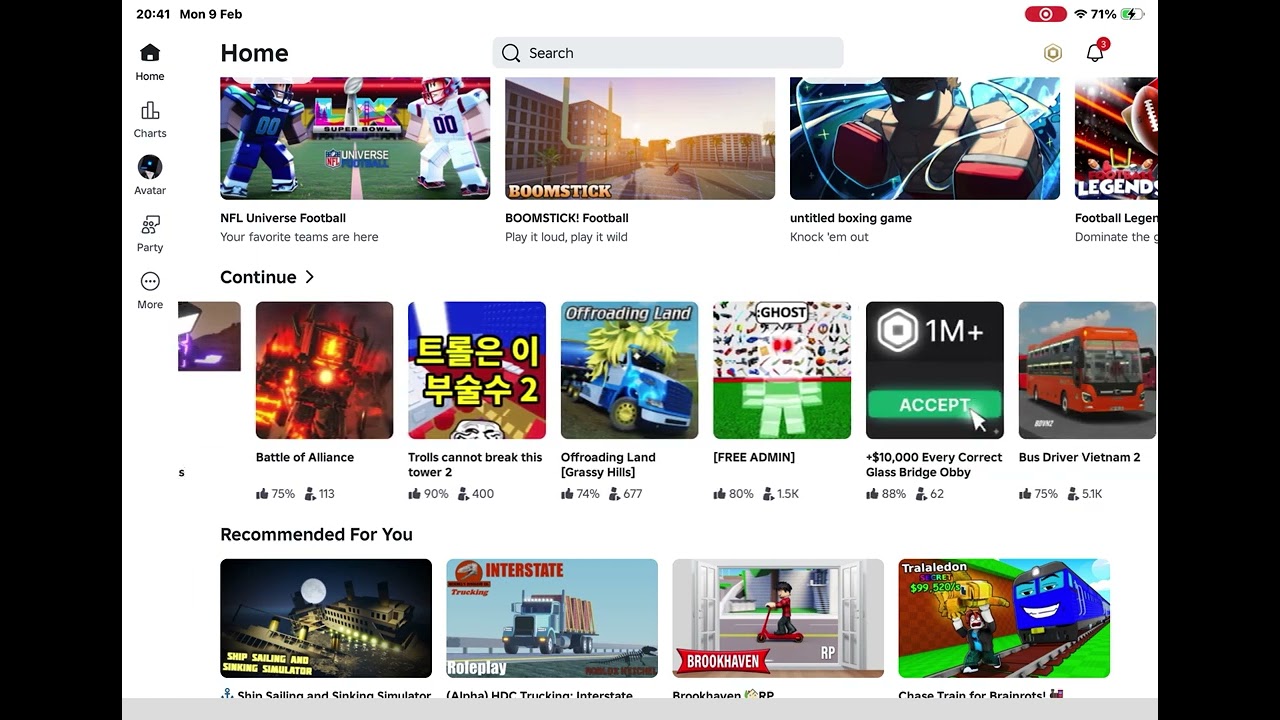Viewport: 1280px width, 720px height.
Task: Open the More sidebar menu
Action: [150, 281]
